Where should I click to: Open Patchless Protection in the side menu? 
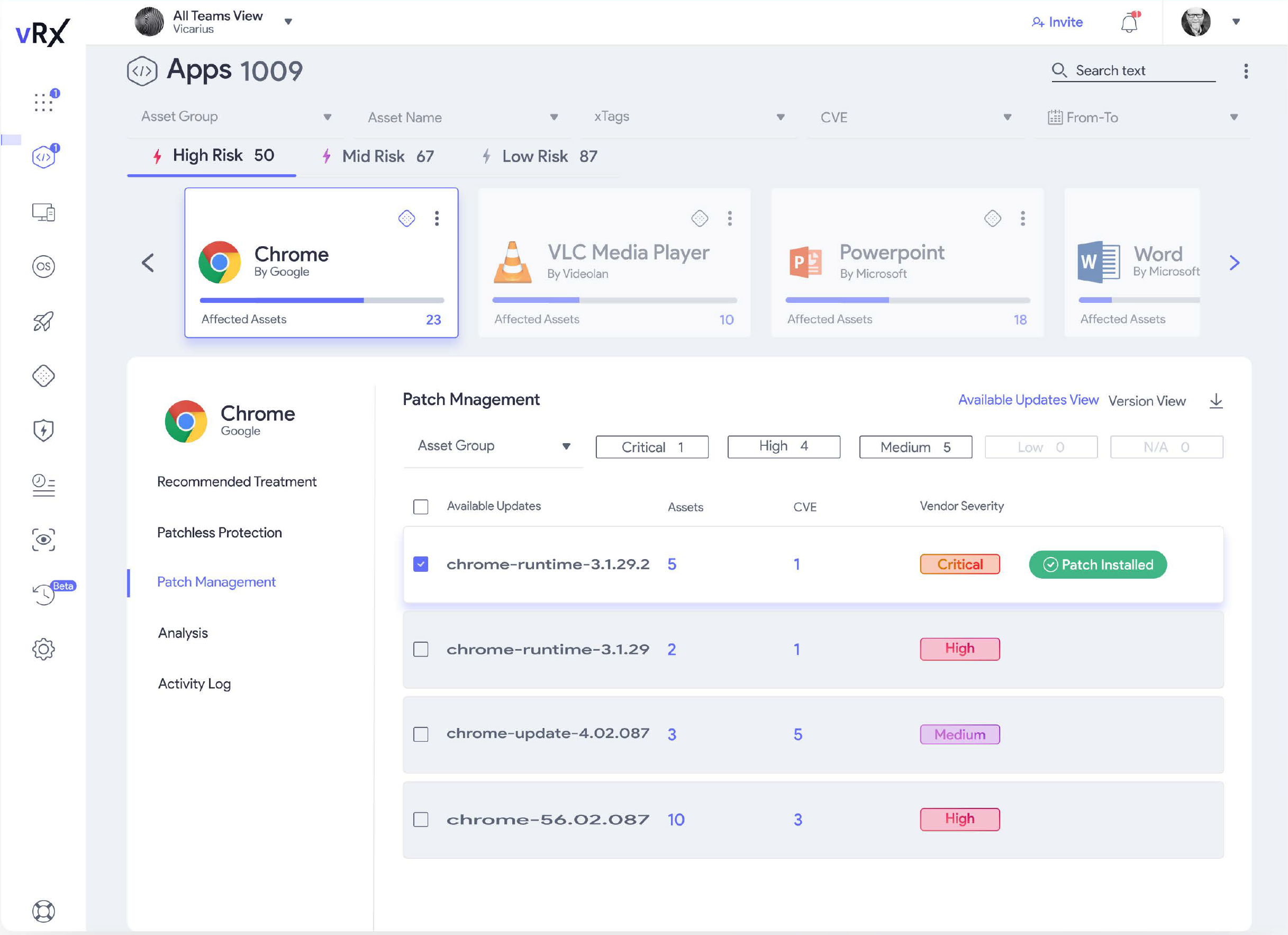[x=219, y=532]
